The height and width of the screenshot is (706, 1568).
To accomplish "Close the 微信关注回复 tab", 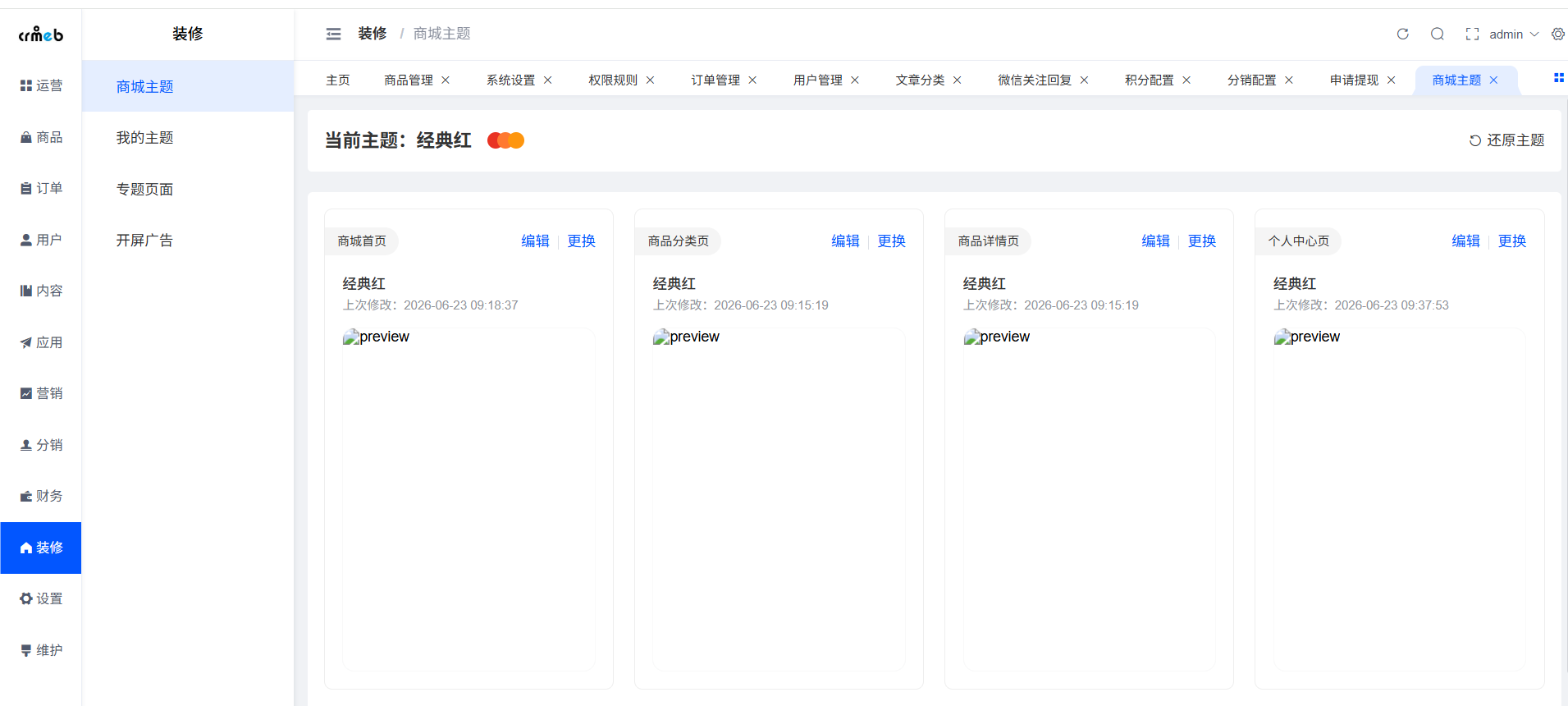I will (x=1085, y=80).
